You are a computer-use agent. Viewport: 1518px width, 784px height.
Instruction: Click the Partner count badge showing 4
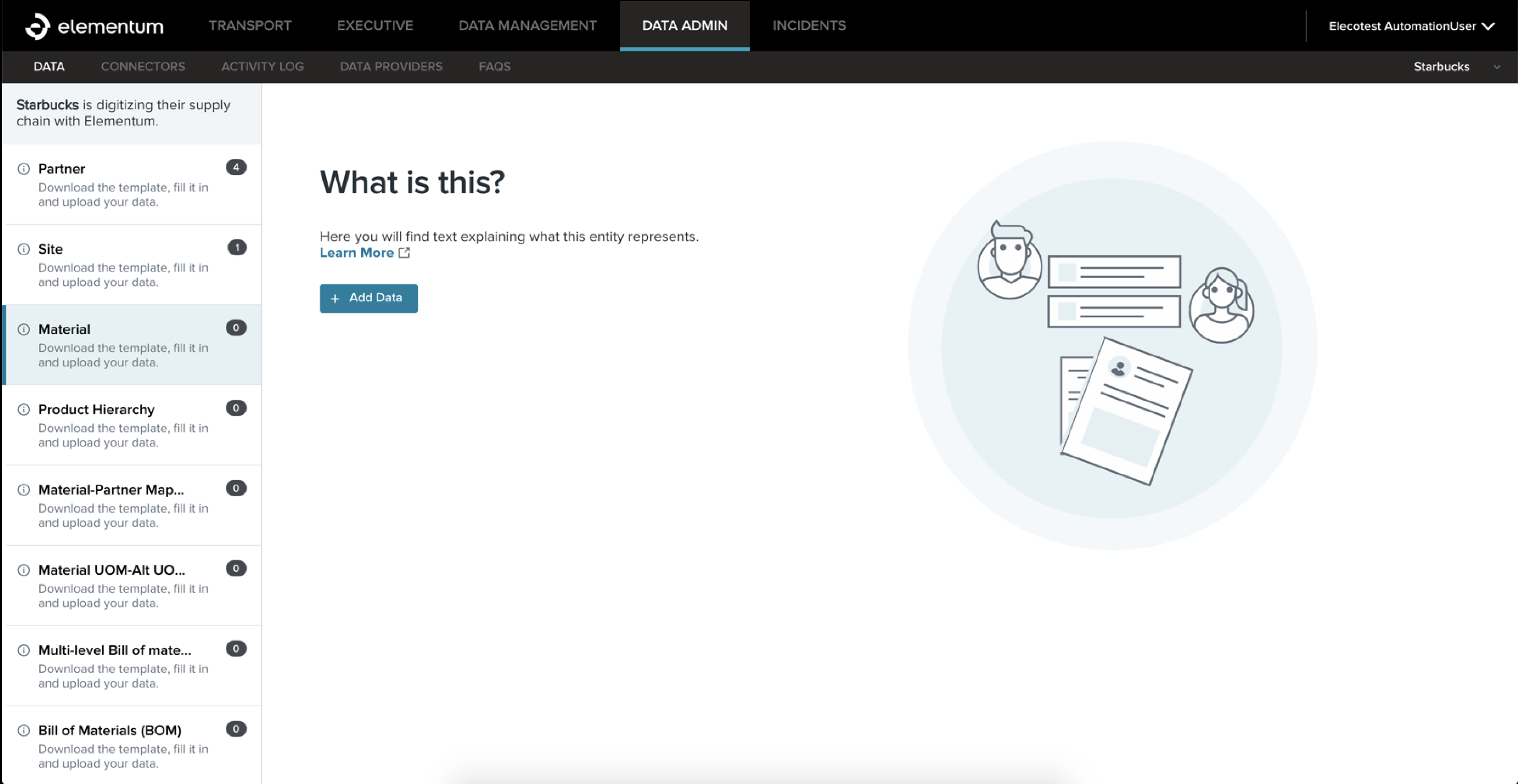click(236, 167)
